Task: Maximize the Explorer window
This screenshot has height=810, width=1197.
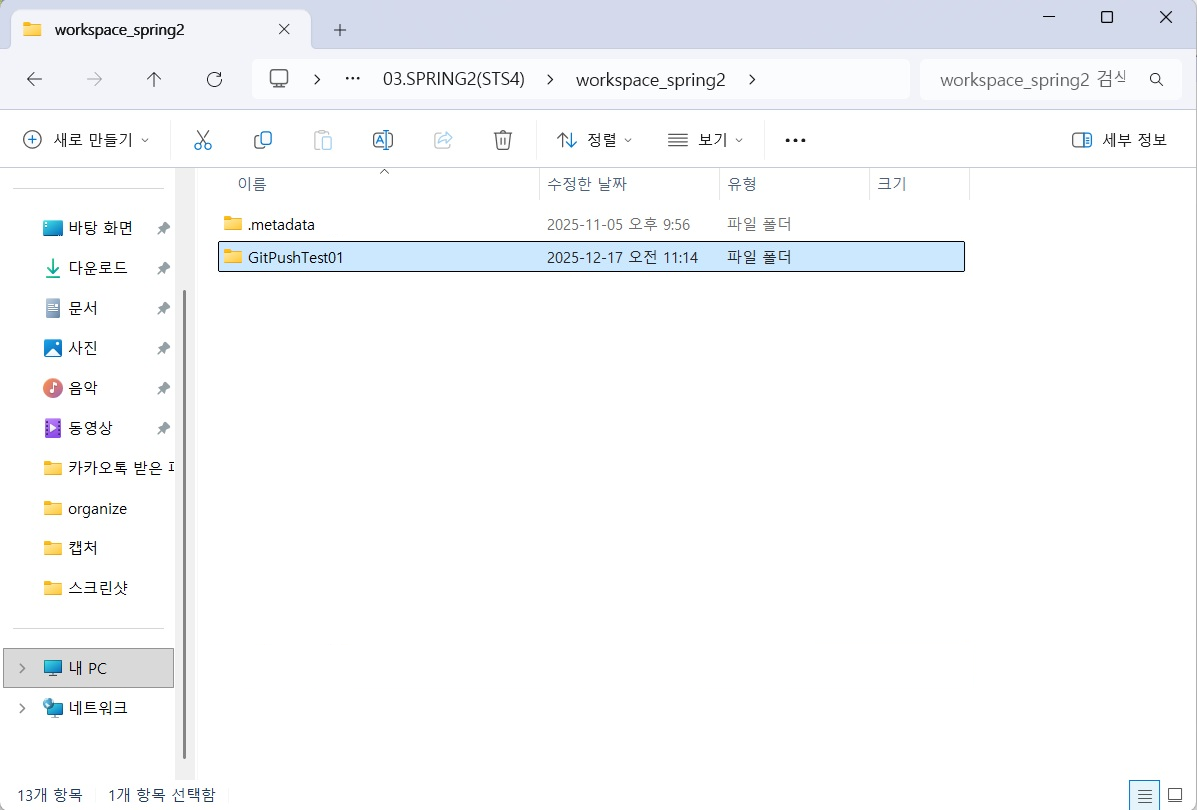Action: point(1106,18)
